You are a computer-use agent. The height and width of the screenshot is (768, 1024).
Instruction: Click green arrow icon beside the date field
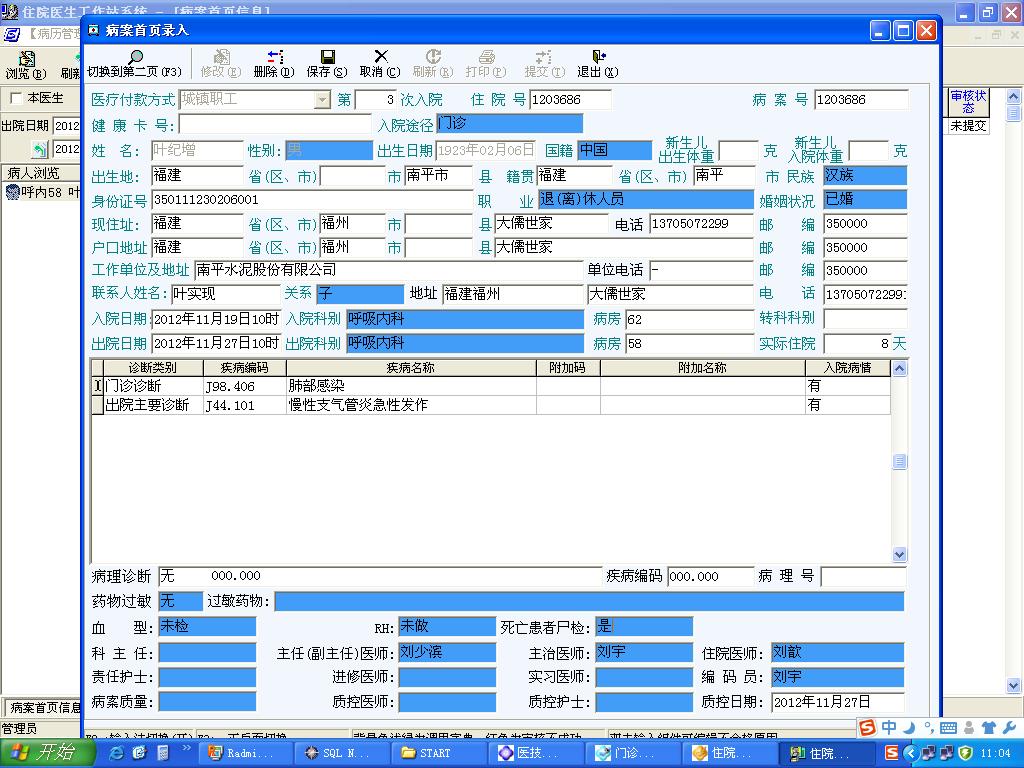[x=40, y=150]
